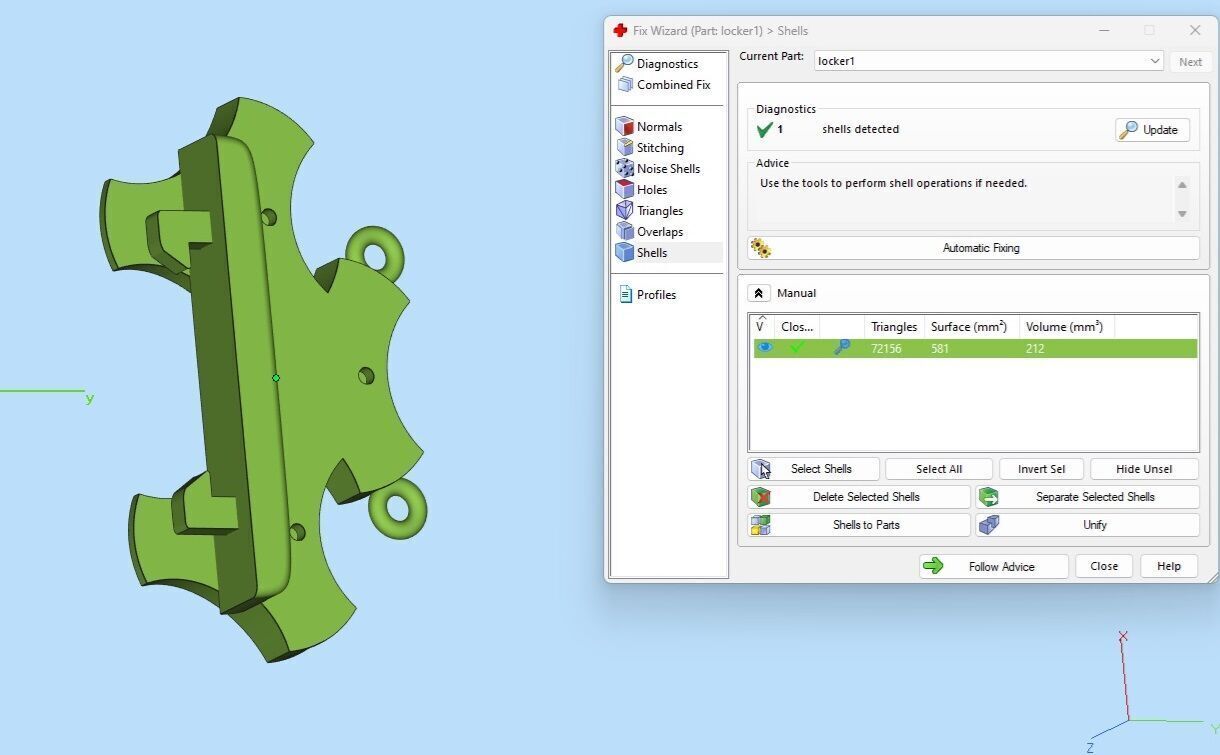Run Automatic Fixing

click(x=973, y=248)
